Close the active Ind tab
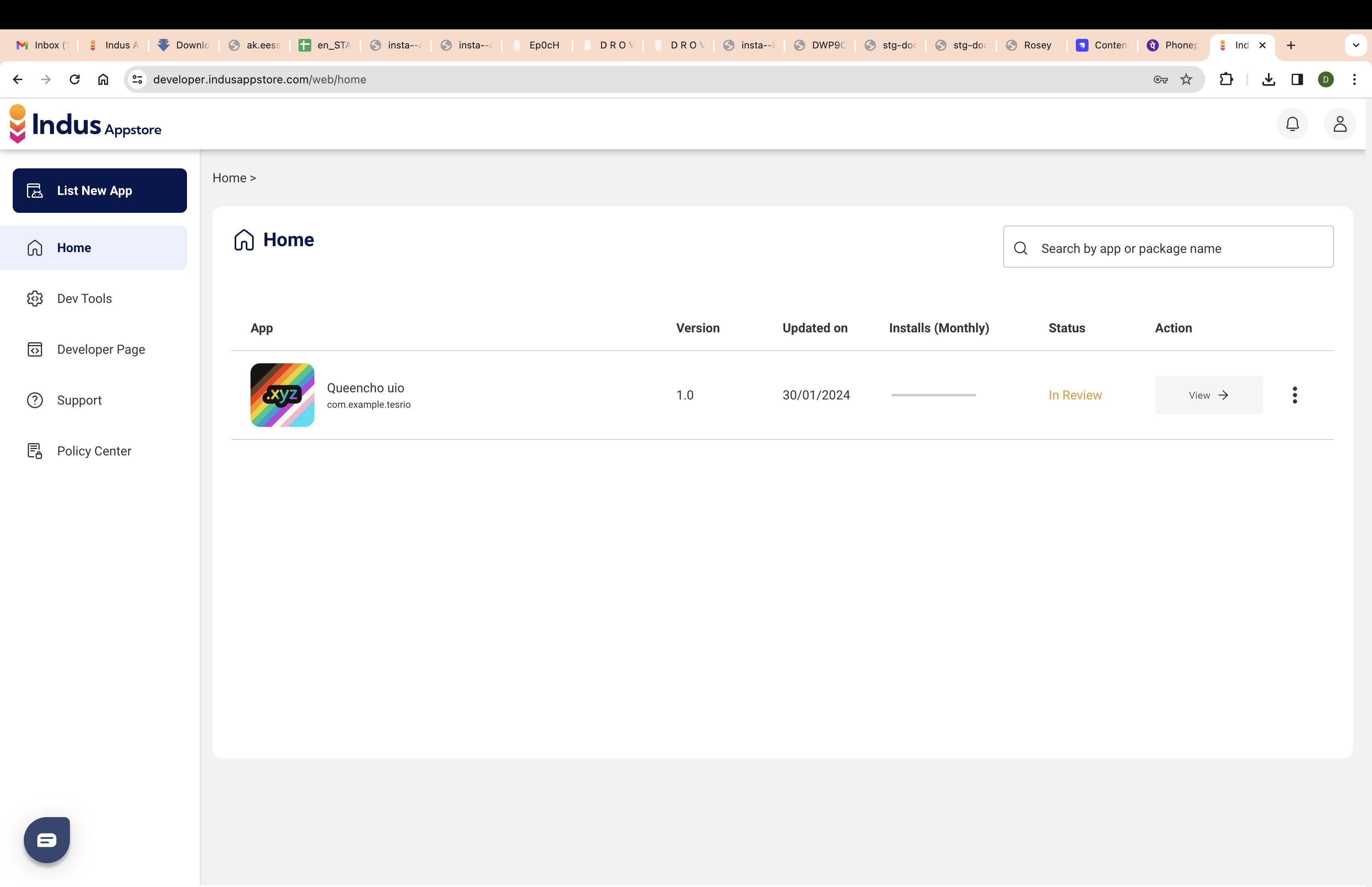The image size is (1372, 887). (1262, 45)
